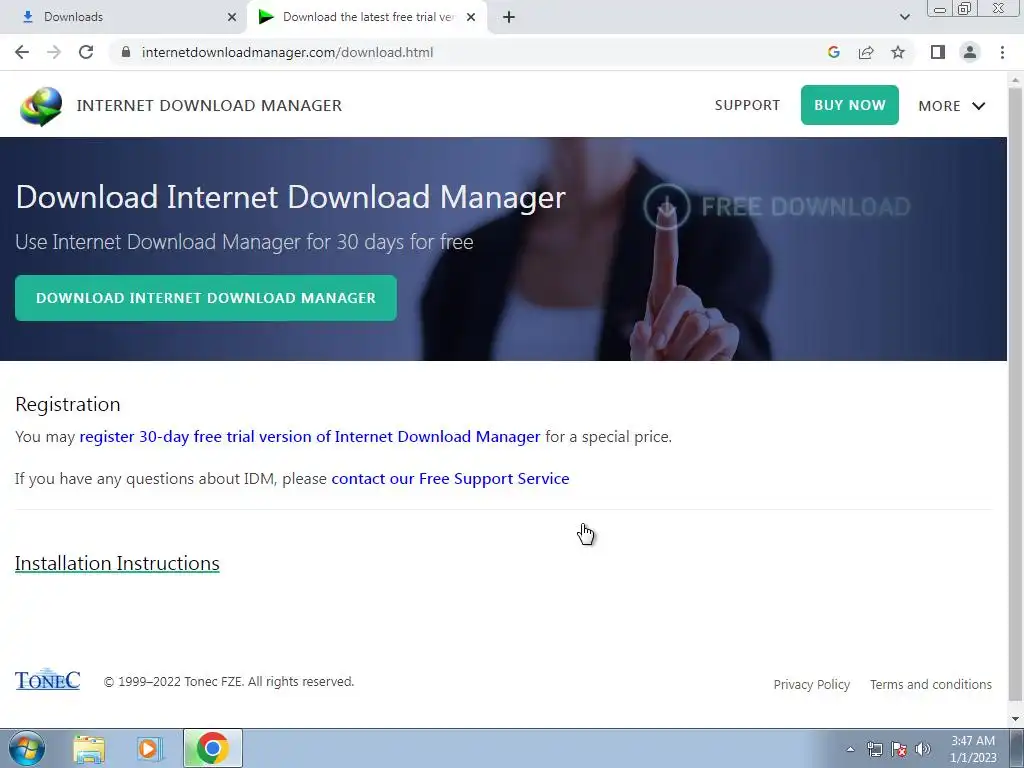Open Action Center flag icon
Screen dimensions: 1024x768
(899, 749)
